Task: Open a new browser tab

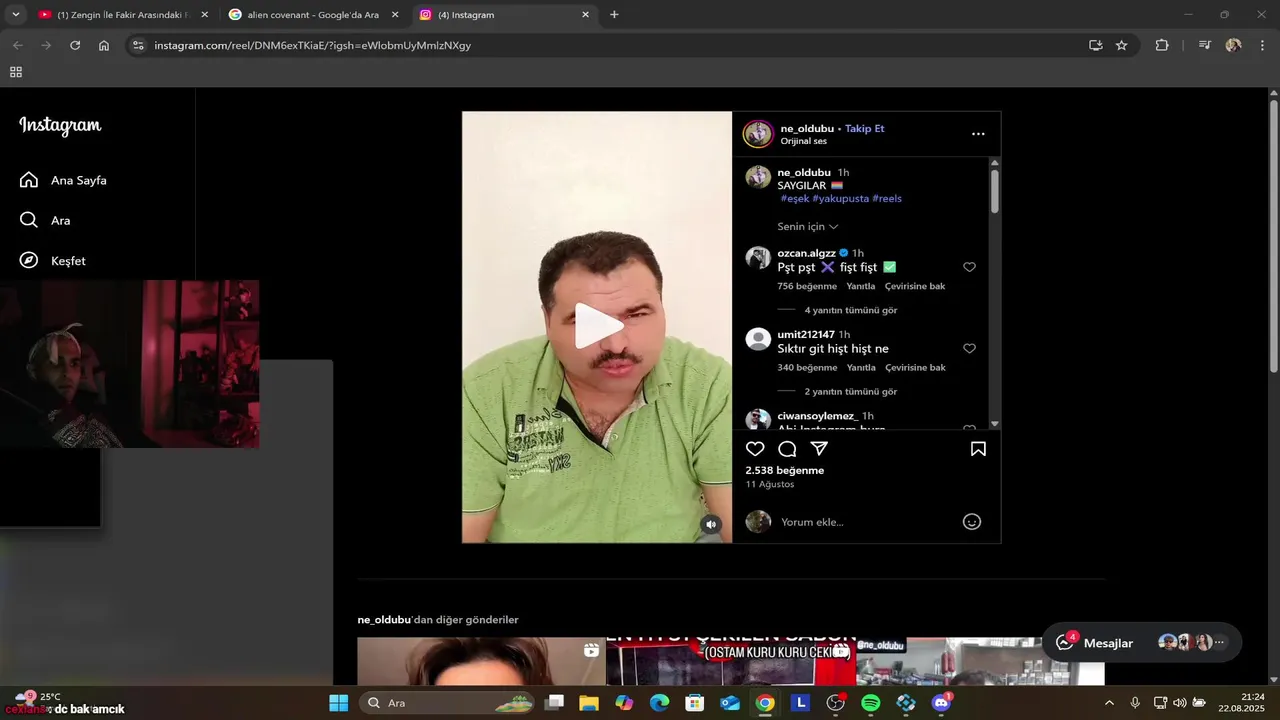Action: click(614, 15)
